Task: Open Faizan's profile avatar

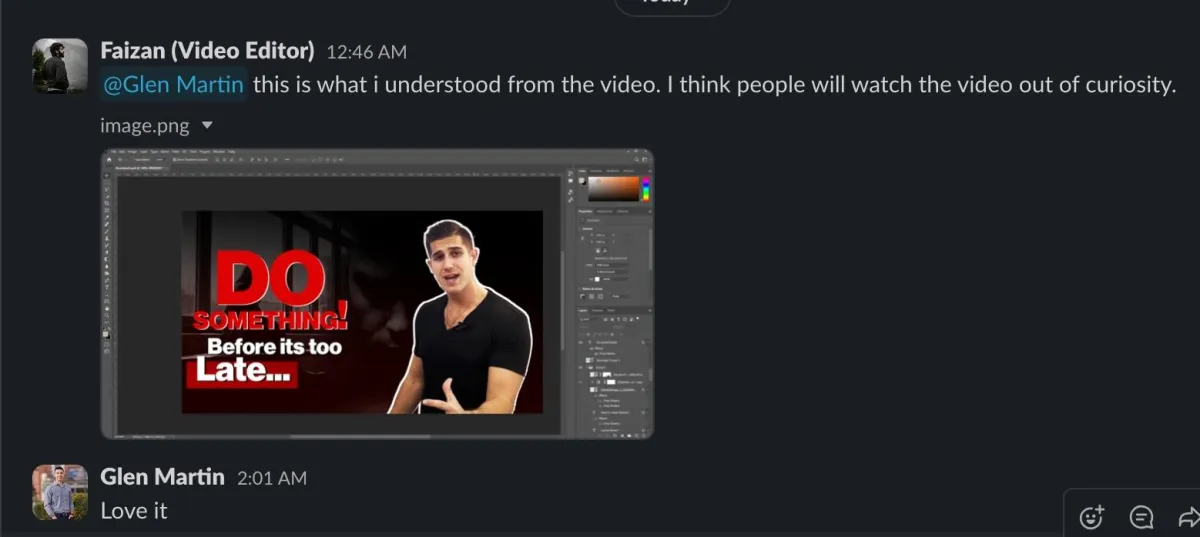Action: click(x=60, y=66)
